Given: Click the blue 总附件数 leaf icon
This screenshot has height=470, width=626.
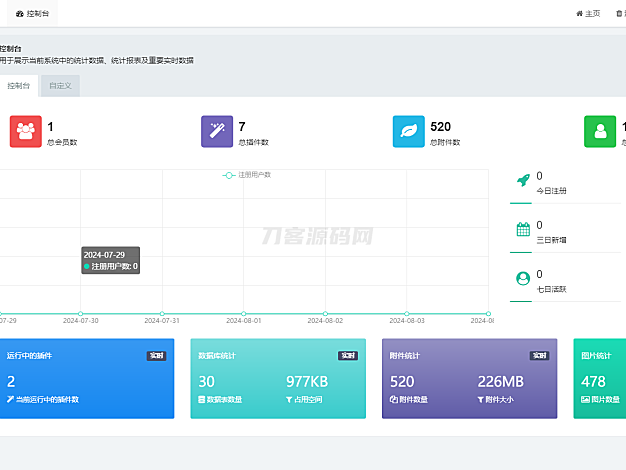Looking at the screenshot, I should (408, 131).
